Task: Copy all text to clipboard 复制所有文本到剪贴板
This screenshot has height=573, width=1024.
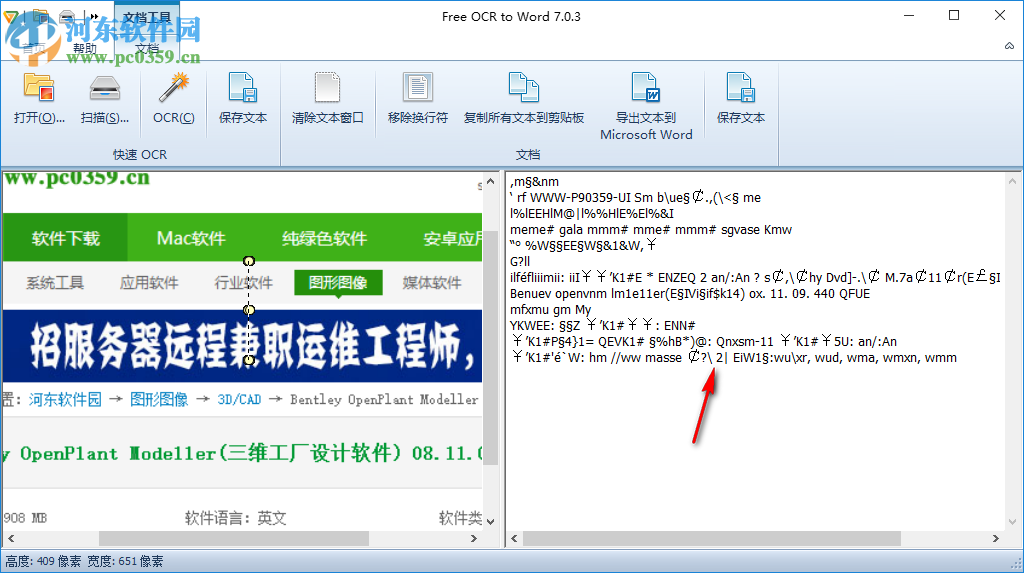Action: [524, 99]
